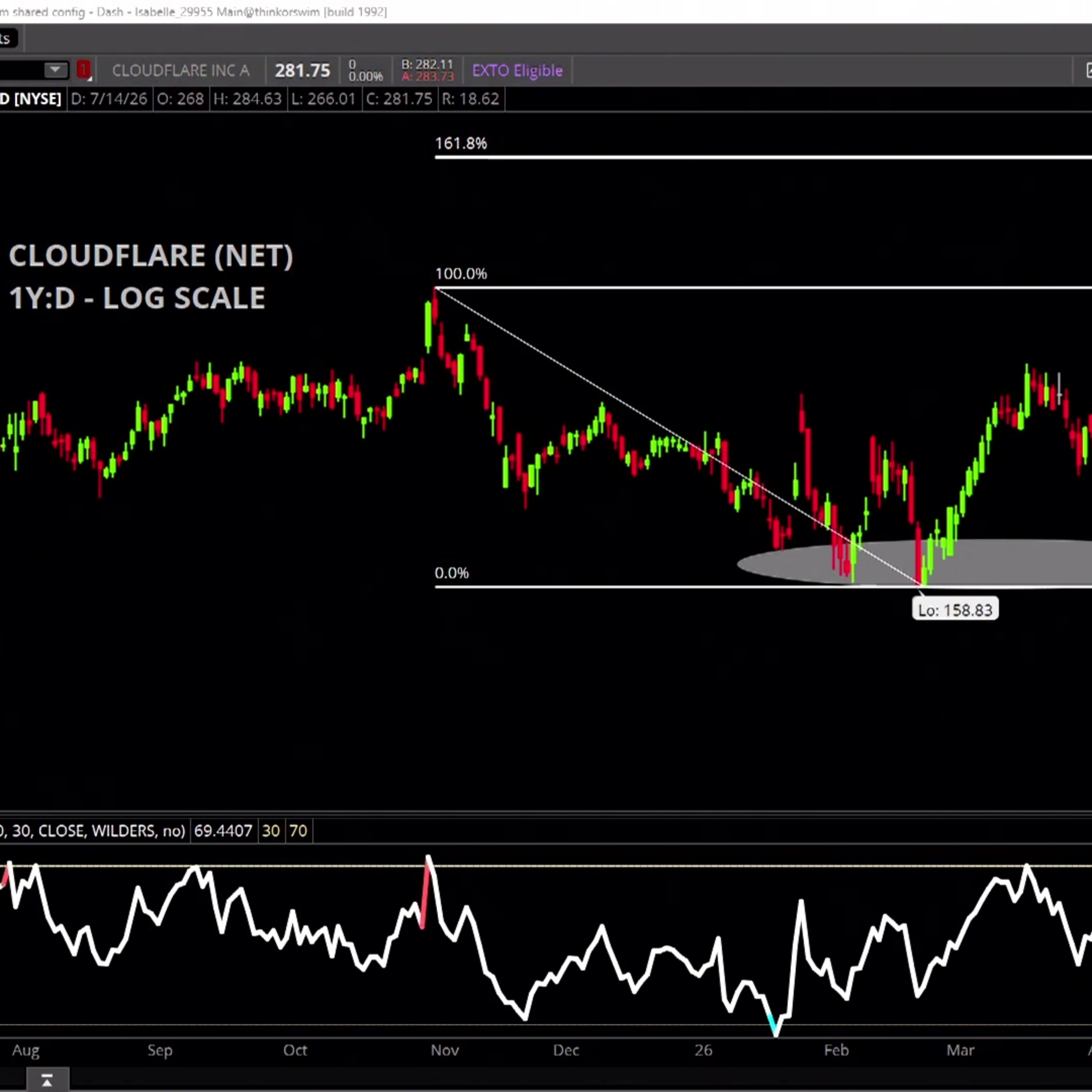Click the partially visible icon at top right
The height and width of the screenshot is (1092, 1092).
pos(1088,70)
